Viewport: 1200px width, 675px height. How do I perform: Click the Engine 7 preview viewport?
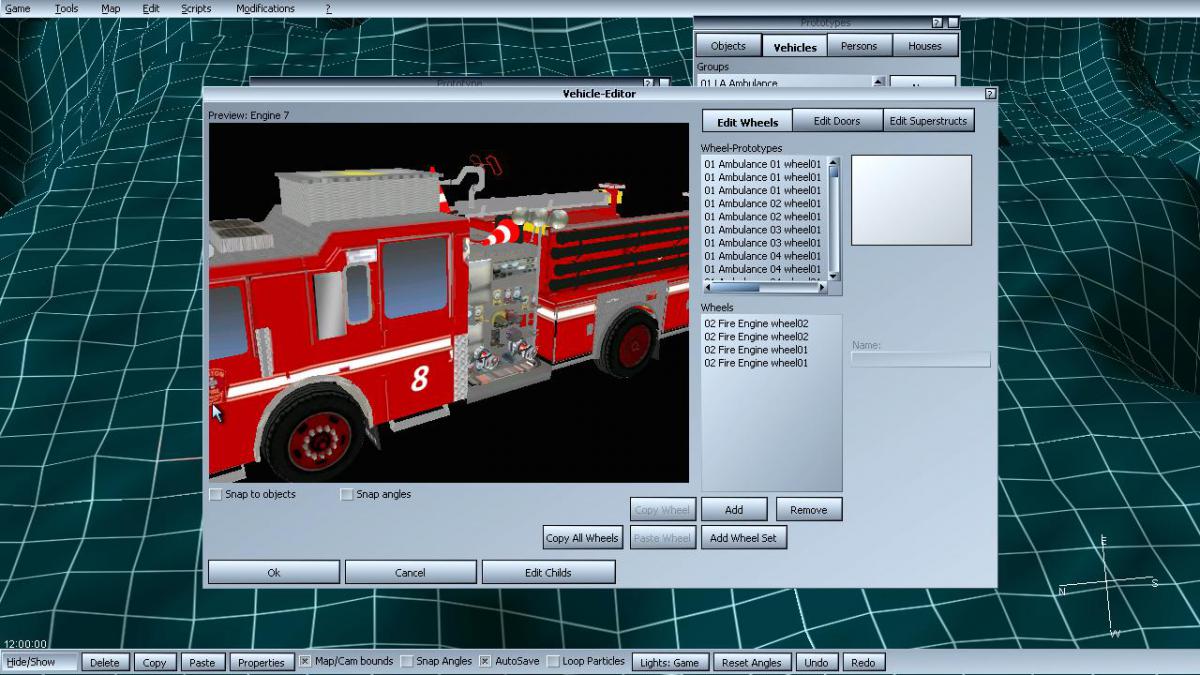click(449, 303)
